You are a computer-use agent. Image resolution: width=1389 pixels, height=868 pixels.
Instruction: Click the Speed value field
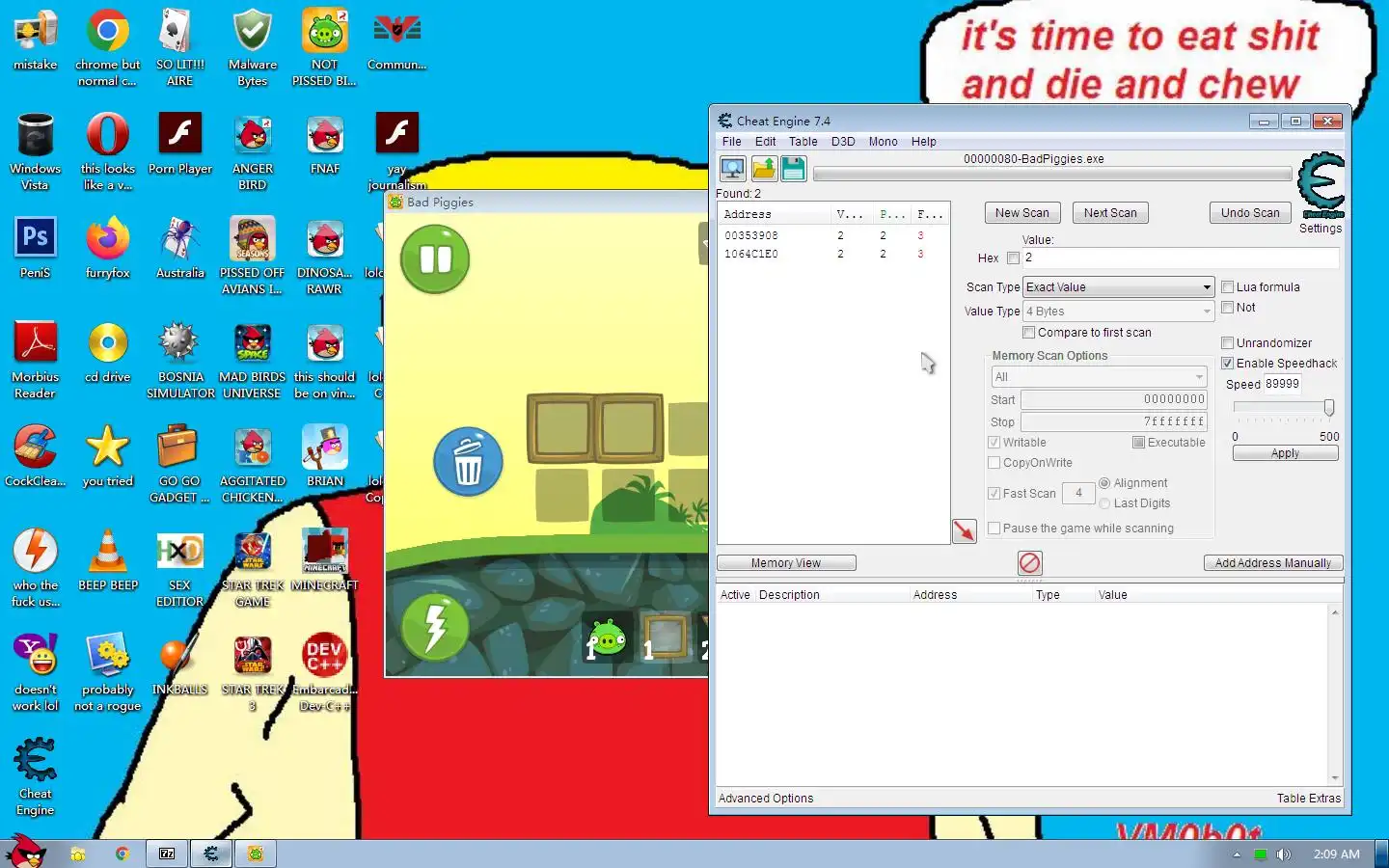click(x=1283, y=384)
